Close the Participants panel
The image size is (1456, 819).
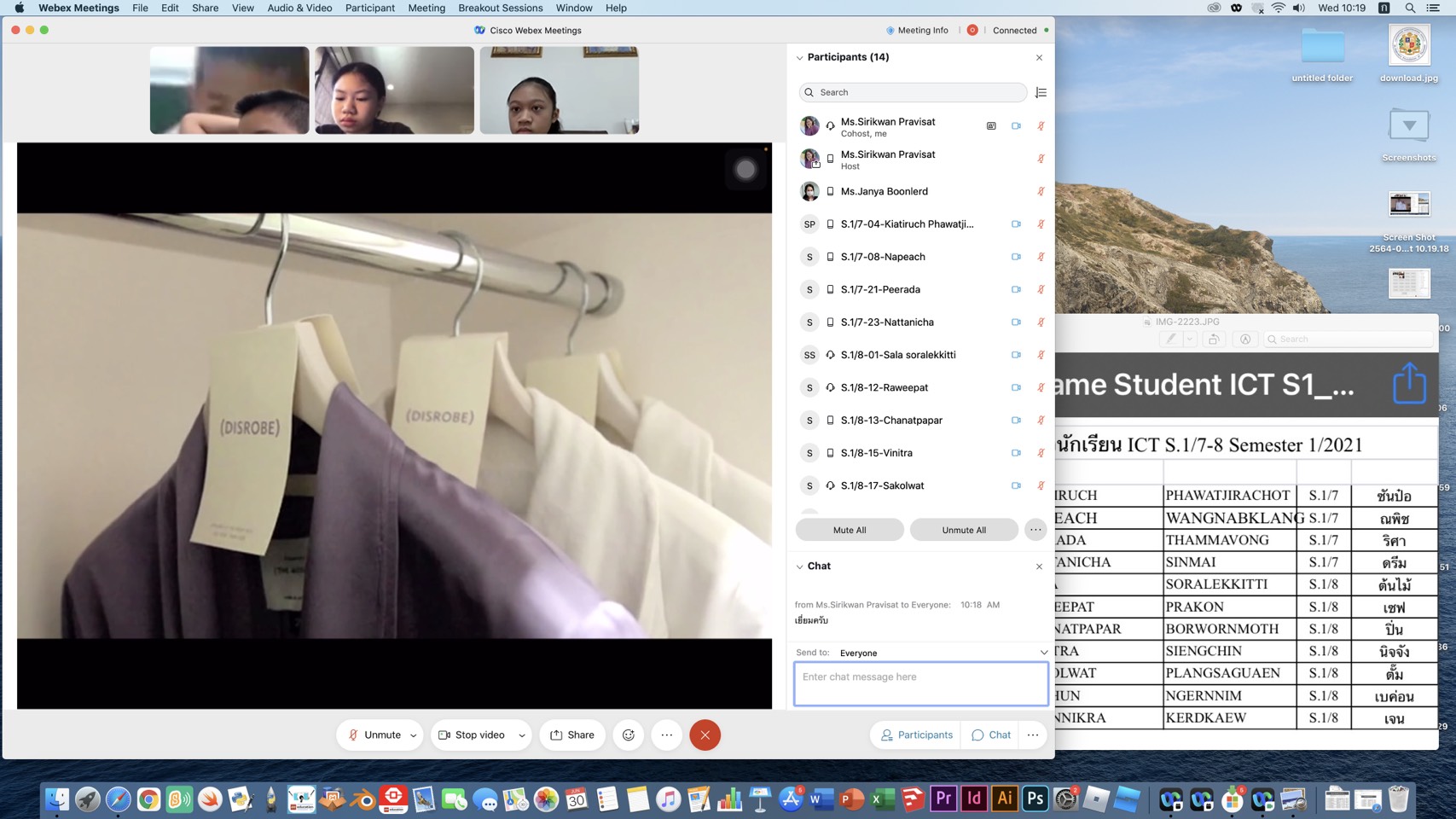pos(1039,57)
